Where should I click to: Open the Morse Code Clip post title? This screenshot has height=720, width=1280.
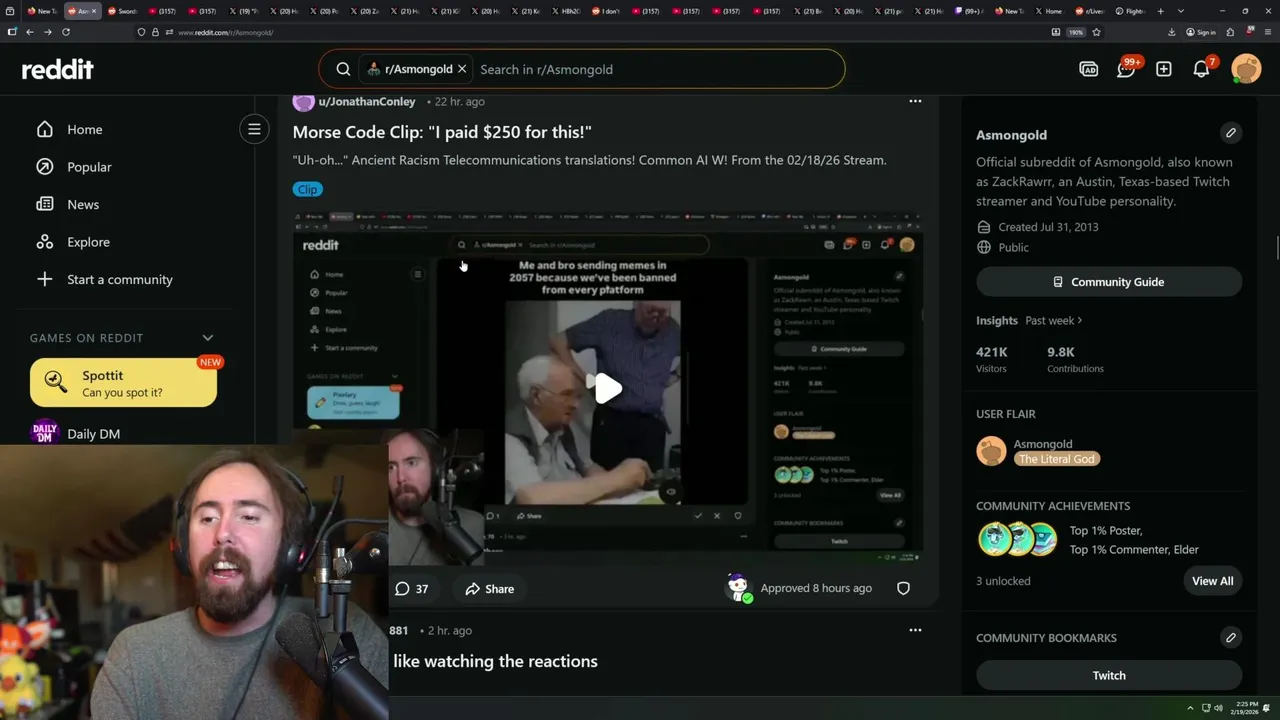click(442, 132)
